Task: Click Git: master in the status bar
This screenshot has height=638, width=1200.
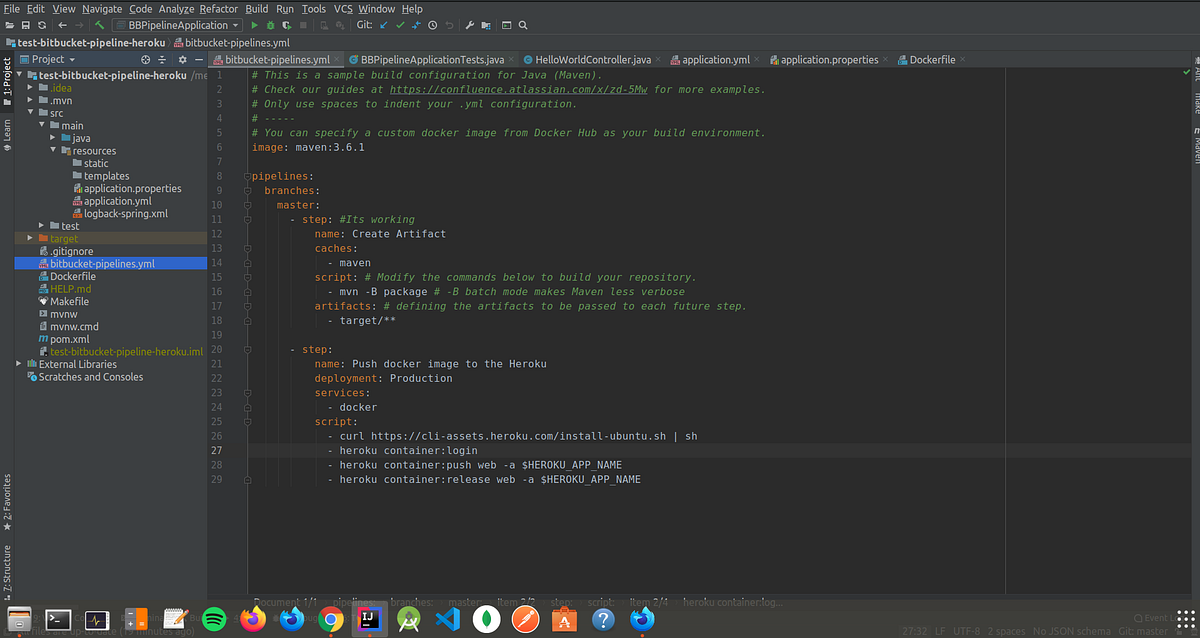Action: pyautogui.click(x=1143, y=632)
